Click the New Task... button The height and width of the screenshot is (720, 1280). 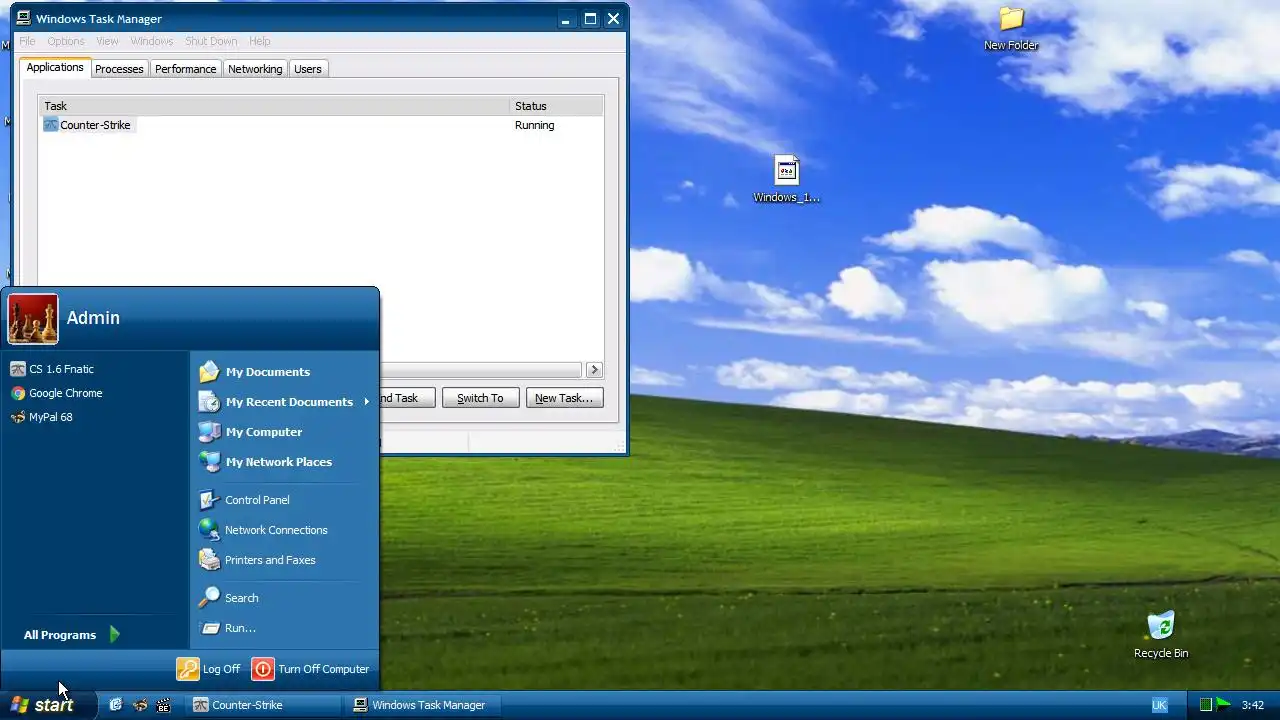tap(564, 398)
